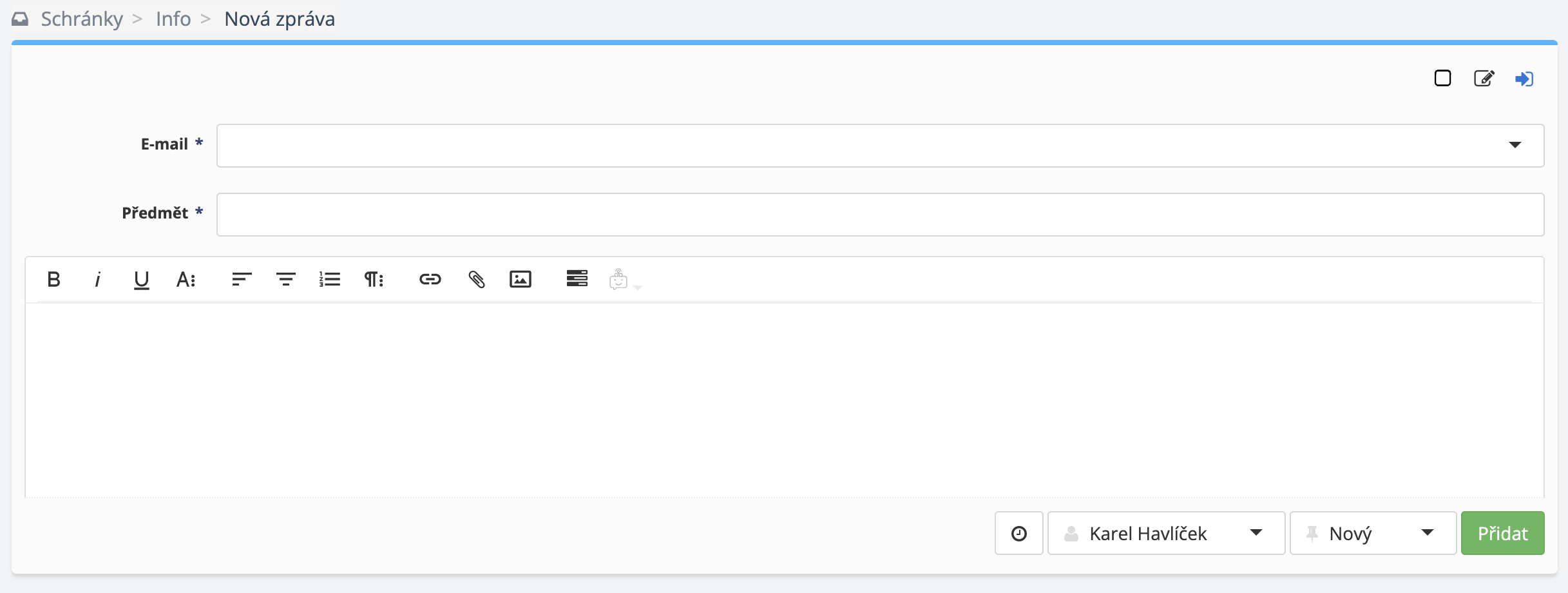Toggle bold formatting in the editor
Screen dimensions: 1568x593
pos(54,279)
